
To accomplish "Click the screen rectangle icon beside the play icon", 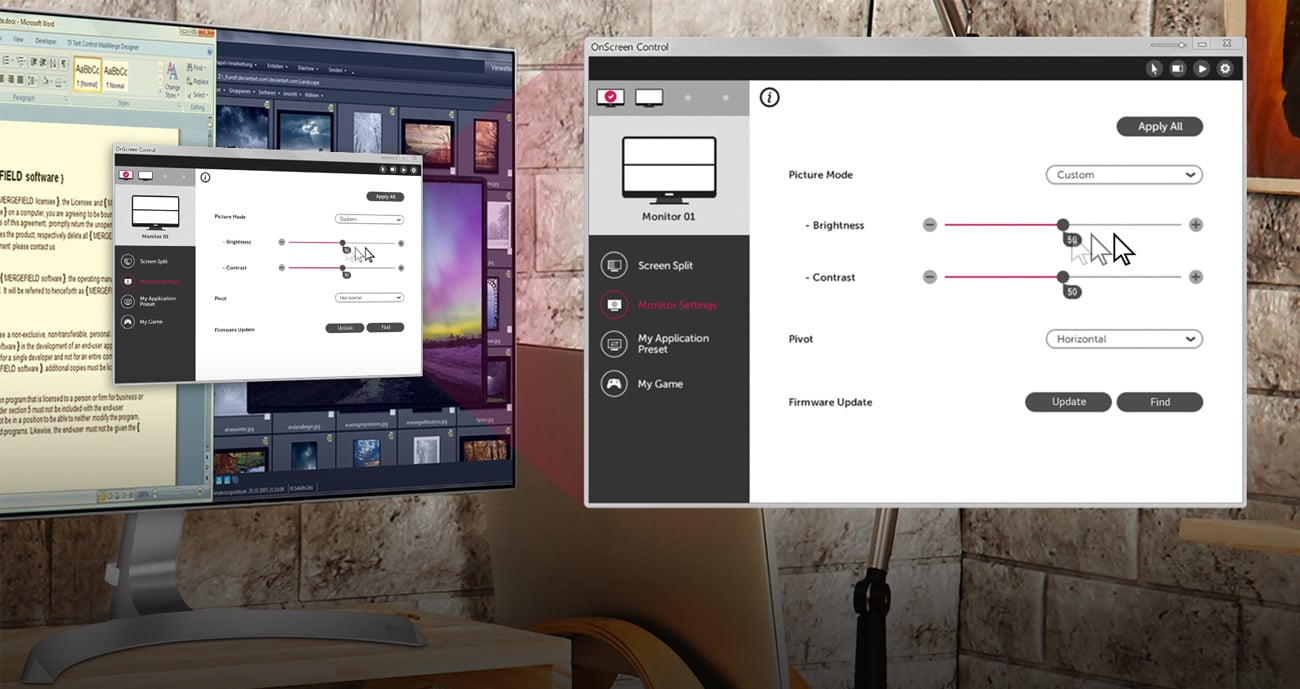I will [1178, 69].
